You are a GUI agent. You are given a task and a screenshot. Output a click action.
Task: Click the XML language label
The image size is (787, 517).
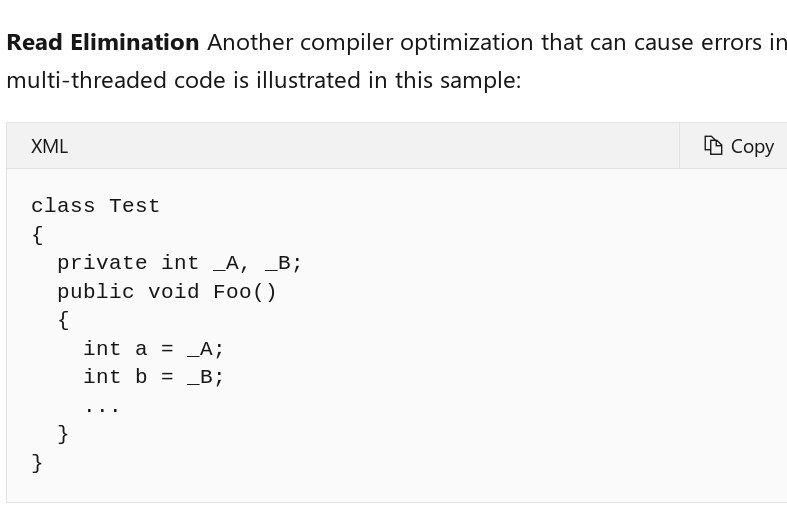(49, 147)
